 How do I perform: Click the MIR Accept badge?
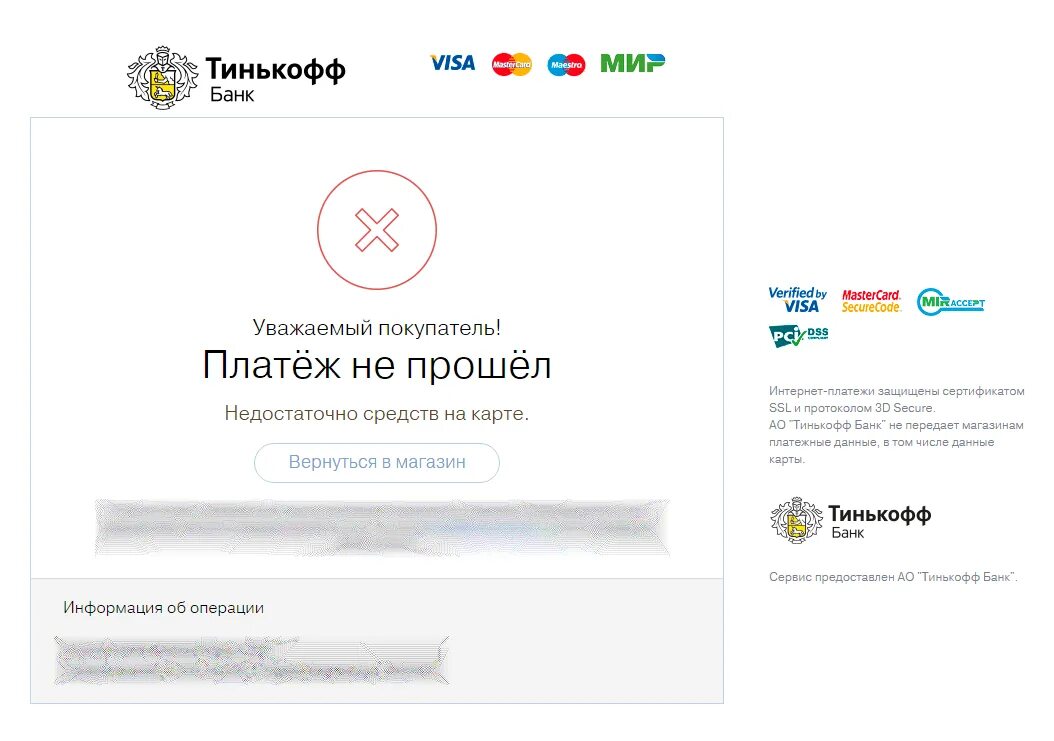pyautogui.click(x=950, y=302)
